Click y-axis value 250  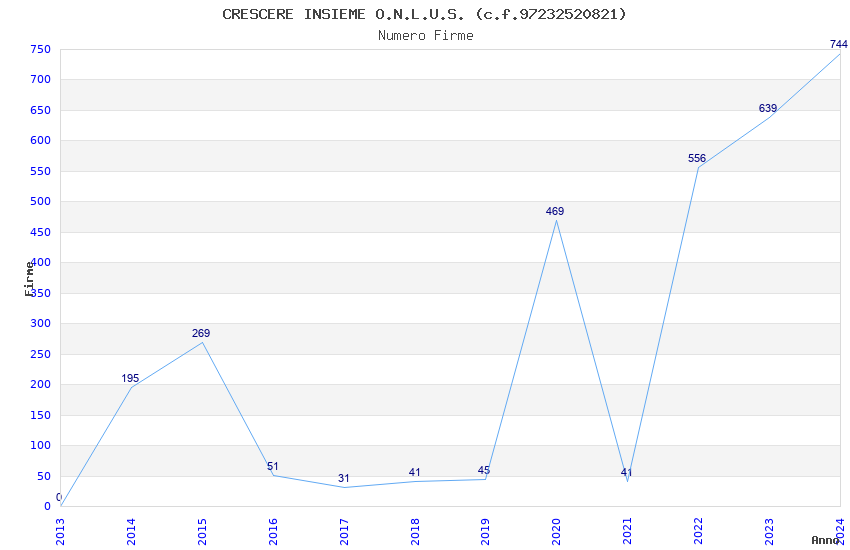tap(41, 354)
